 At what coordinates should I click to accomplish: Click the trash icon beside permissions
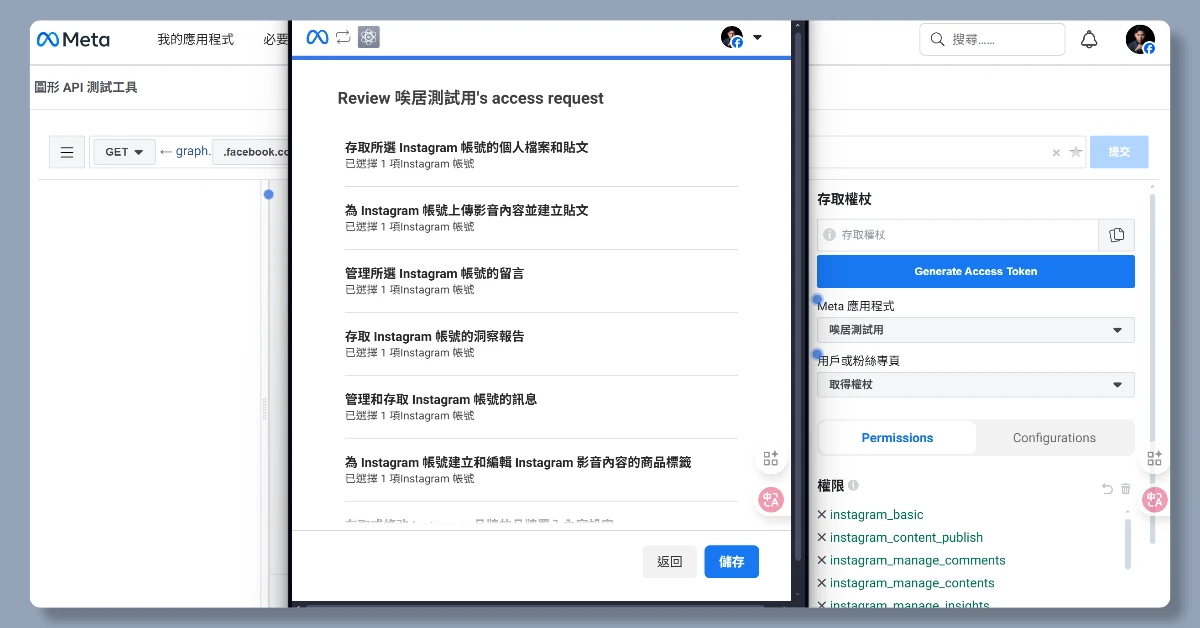tap(1126, 489)
